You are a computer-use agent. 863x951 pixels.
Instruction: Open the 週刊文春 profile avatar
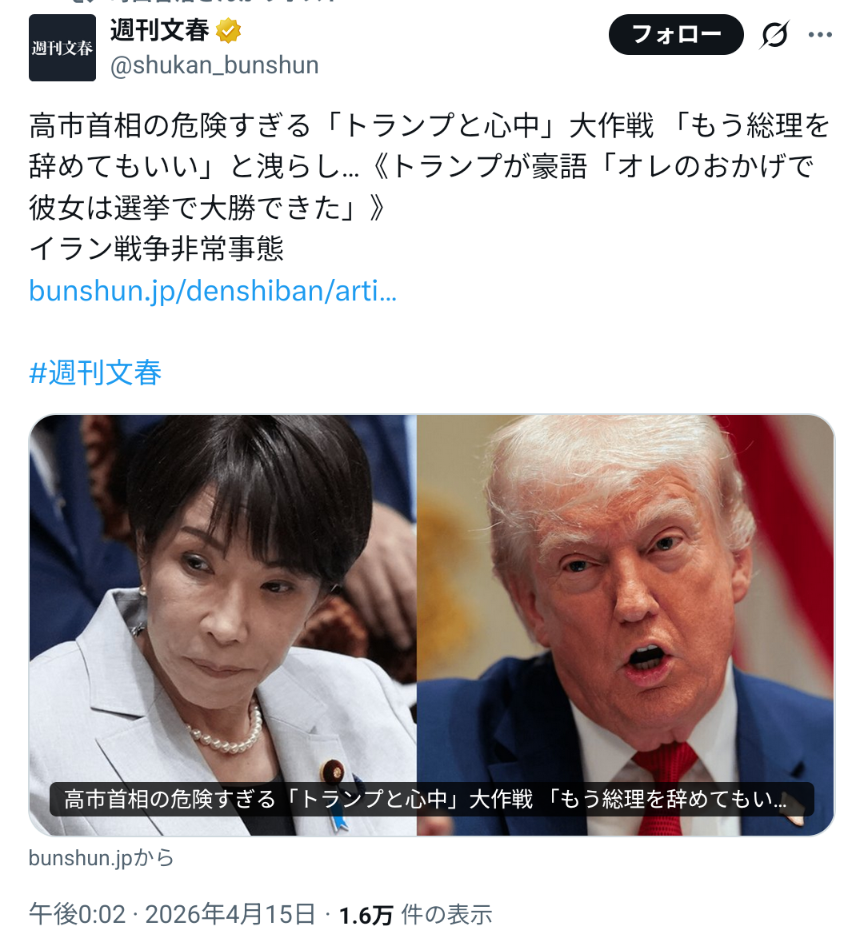pos(62,48)
